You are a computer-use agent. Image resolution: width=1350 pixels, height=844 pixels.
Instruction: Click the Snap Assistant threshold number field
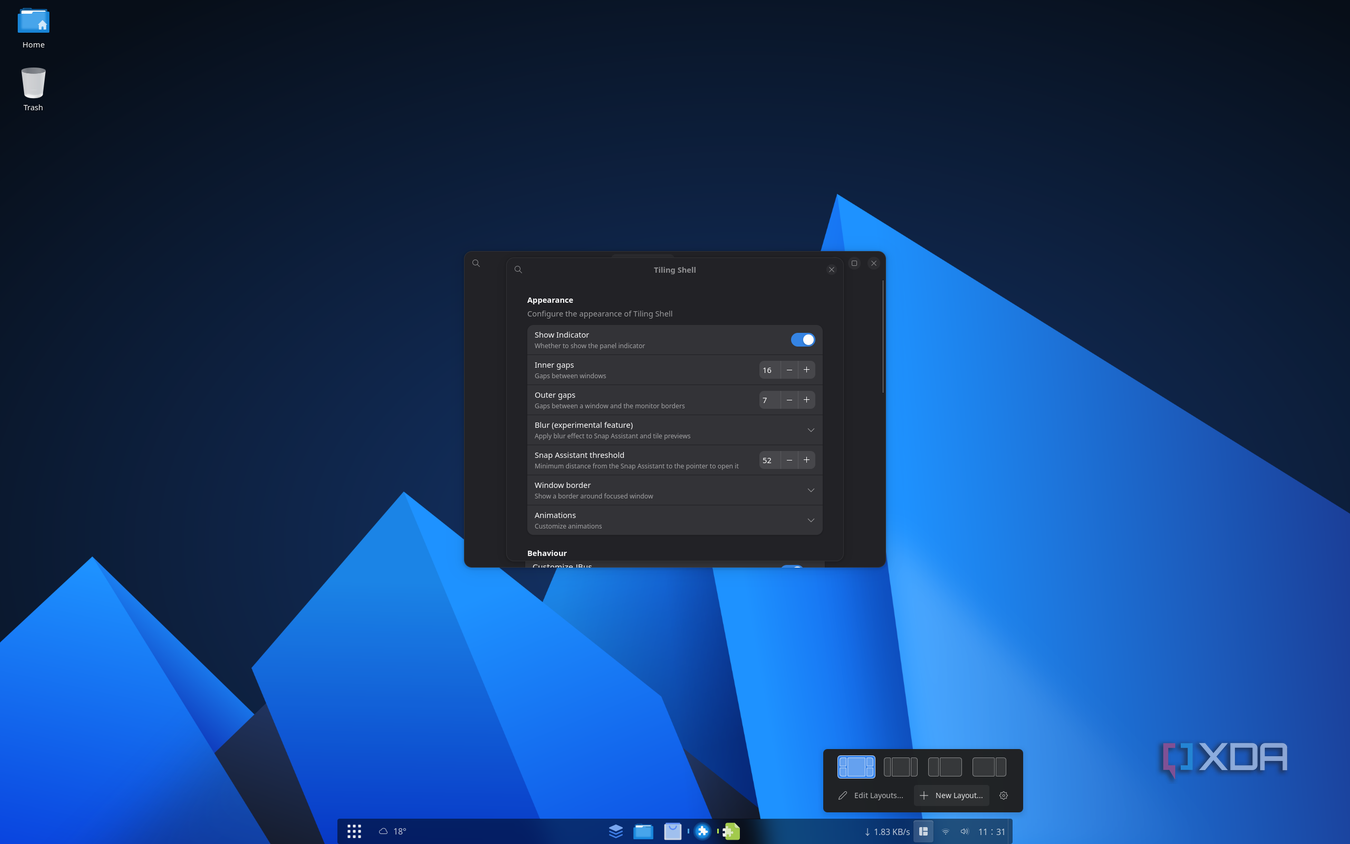769,460
